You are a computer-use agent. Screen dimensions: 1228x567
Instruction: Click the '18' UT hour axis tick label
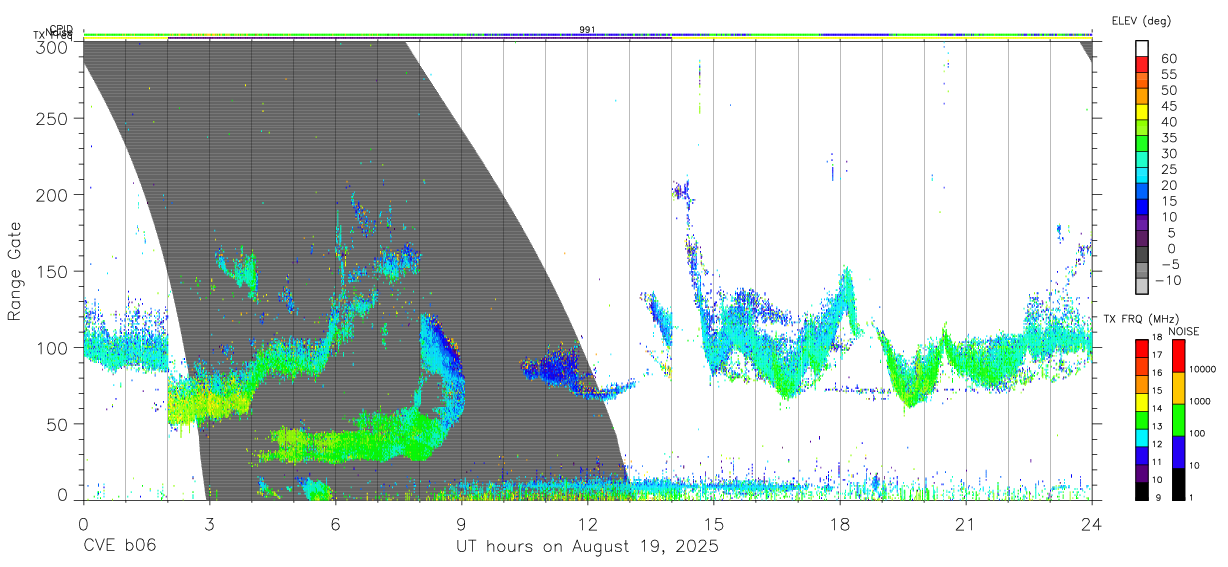839,524
